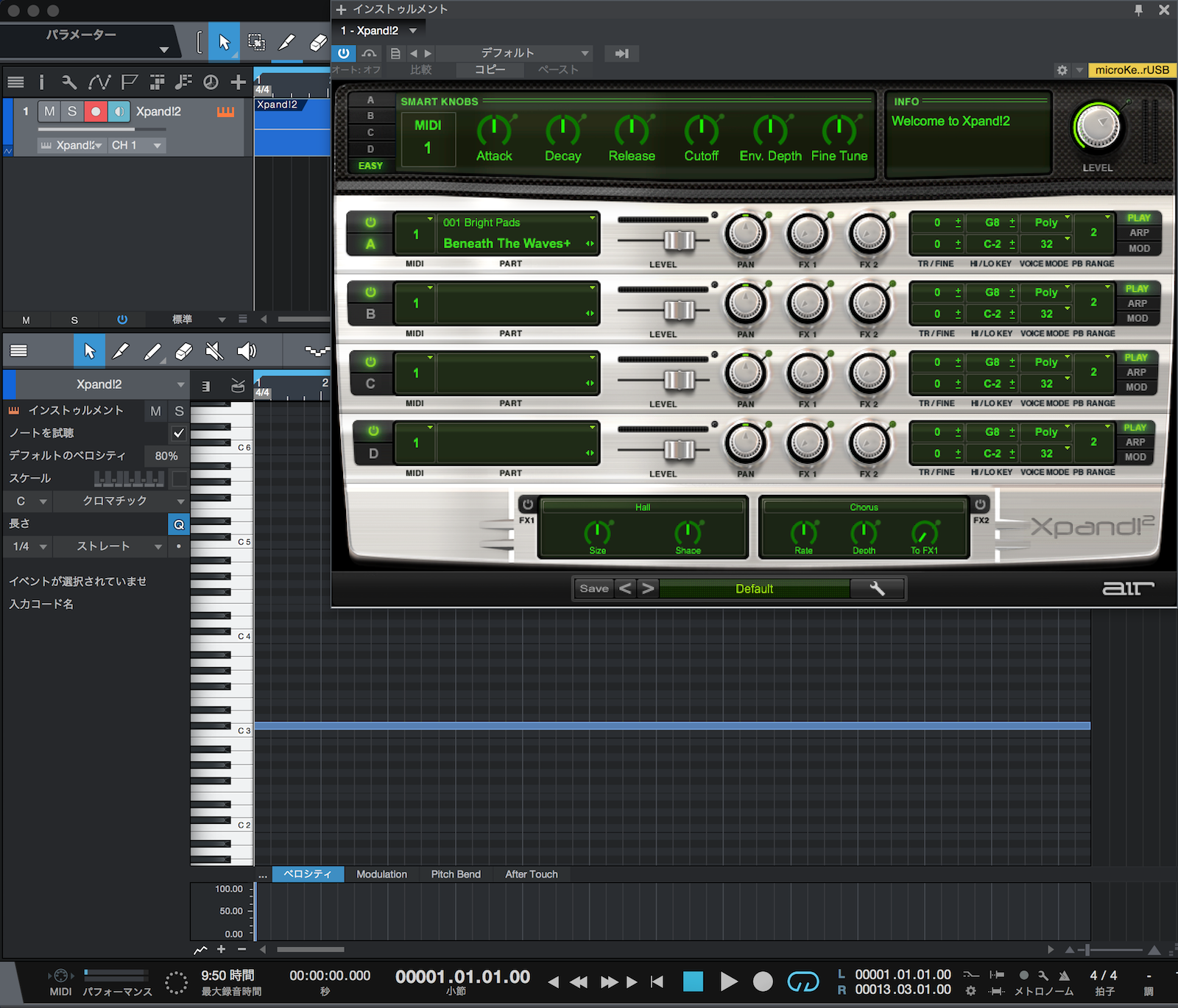Toggle FX1 power button
This screenshot has height=1008, width=1178.
click(527, 504)
